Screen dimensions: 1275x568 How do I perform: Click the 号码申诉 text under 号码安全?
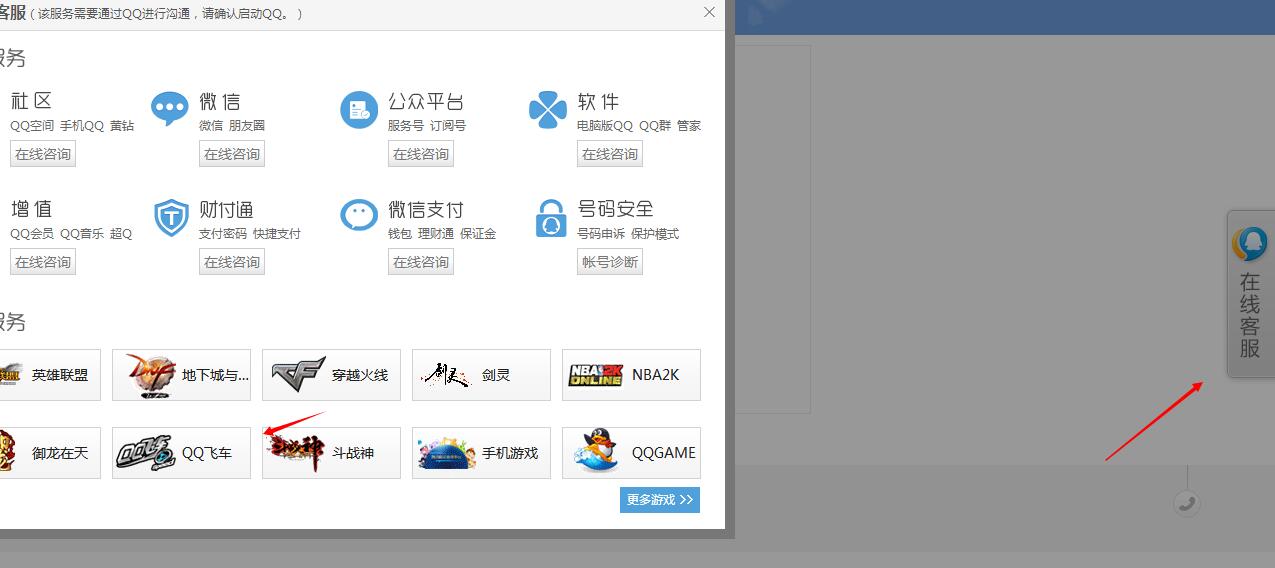601,234
